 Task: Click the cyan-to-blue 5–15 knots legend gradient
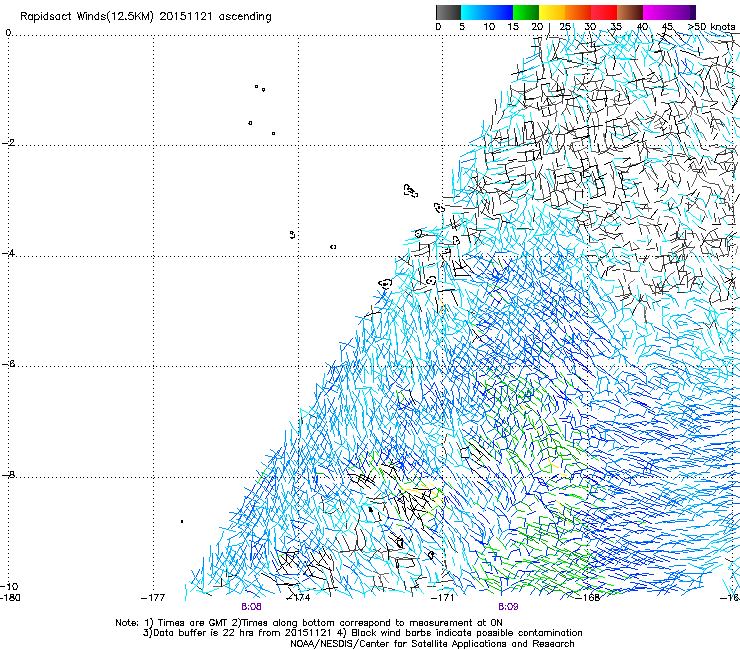487,12
